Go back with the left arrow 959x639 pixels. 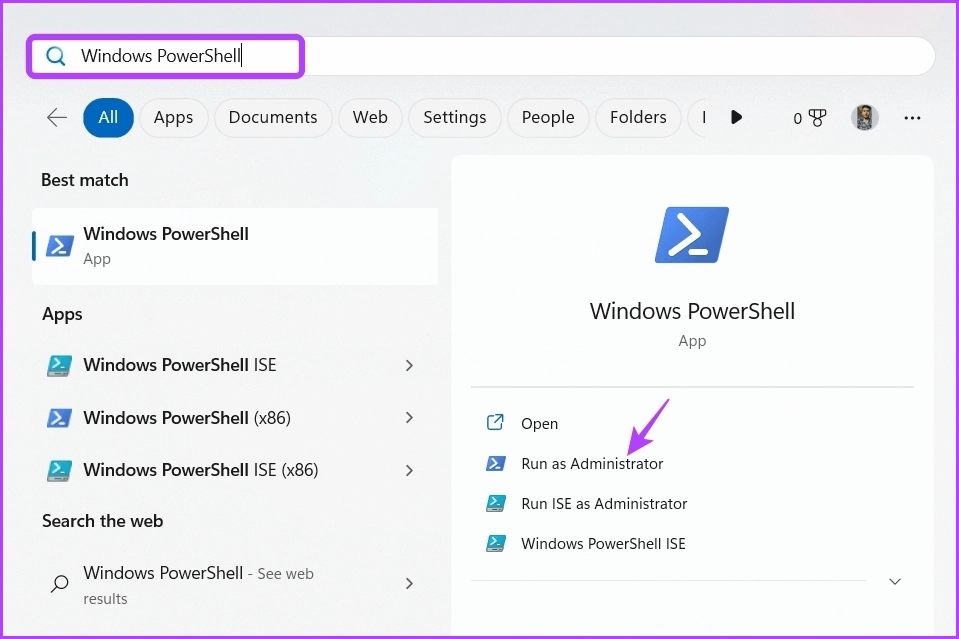point(57,117)
